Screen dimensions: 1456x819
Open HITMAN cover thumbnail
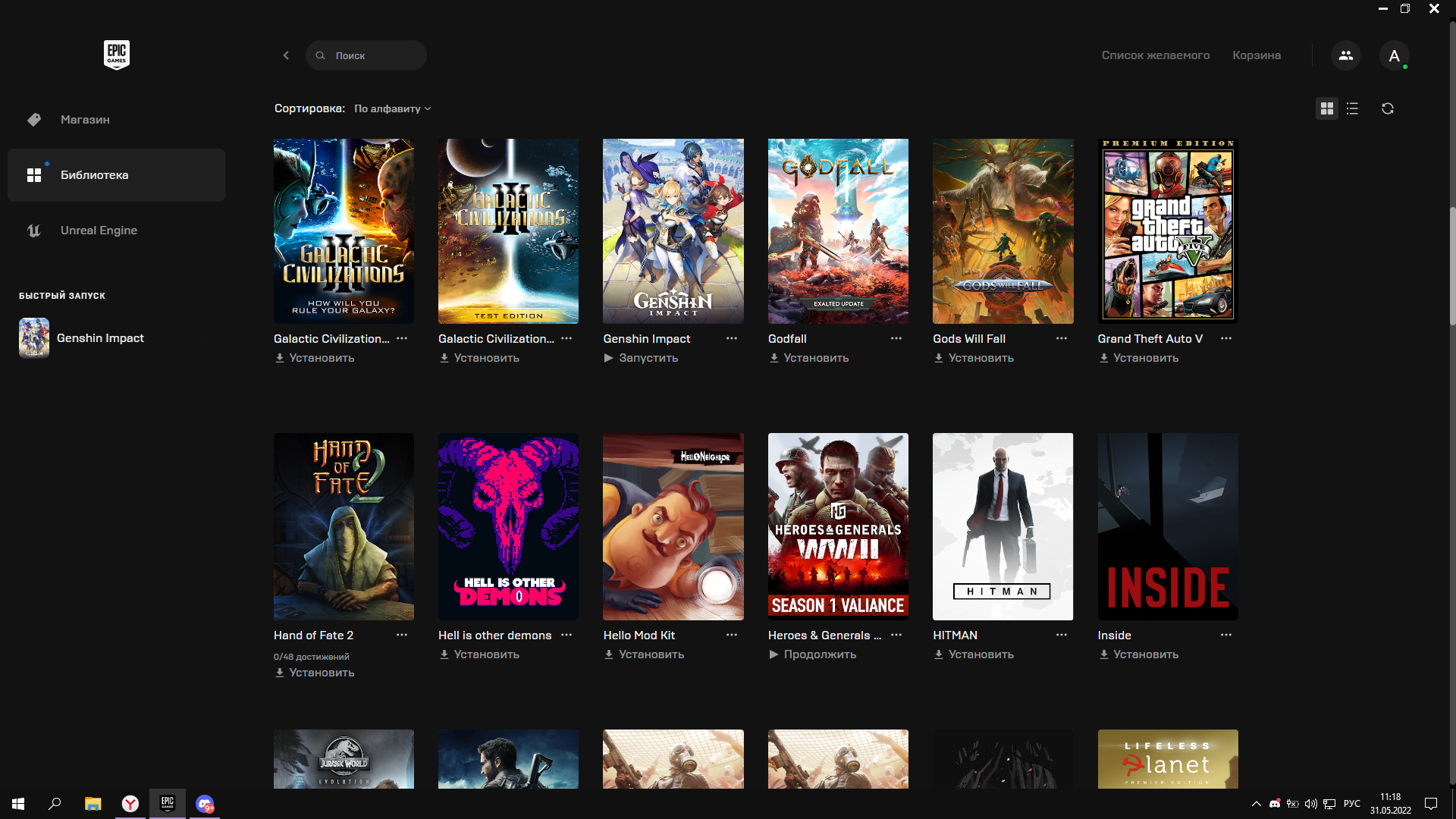1003,526
